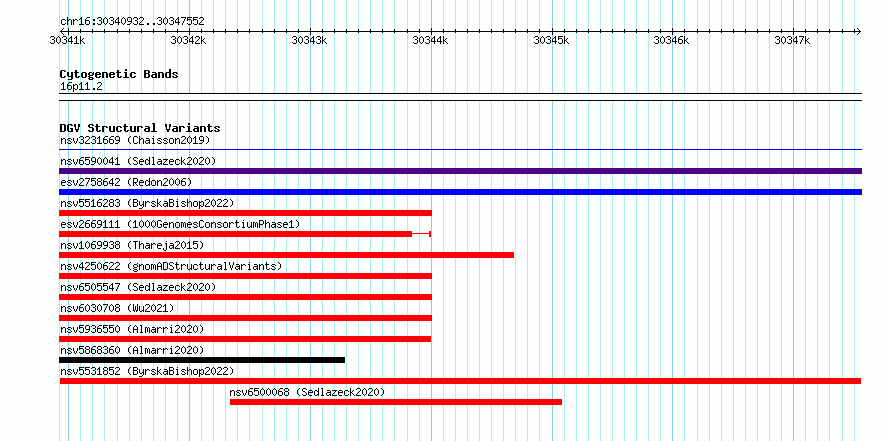Select the purple bar below nsv6590041
Screen dimensions: 890x441
(x=460, y=171)
